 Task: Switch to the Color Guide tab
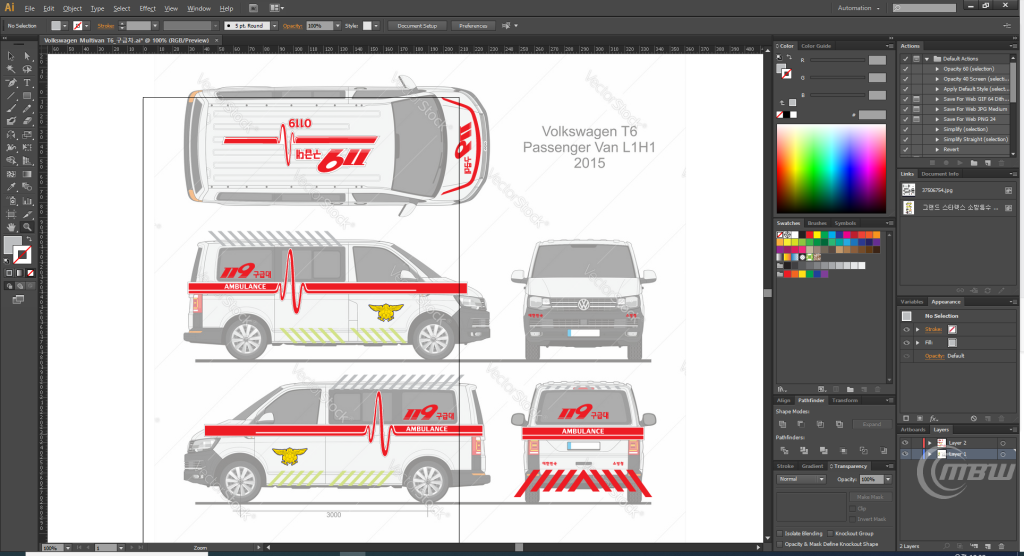coord(816,46)
